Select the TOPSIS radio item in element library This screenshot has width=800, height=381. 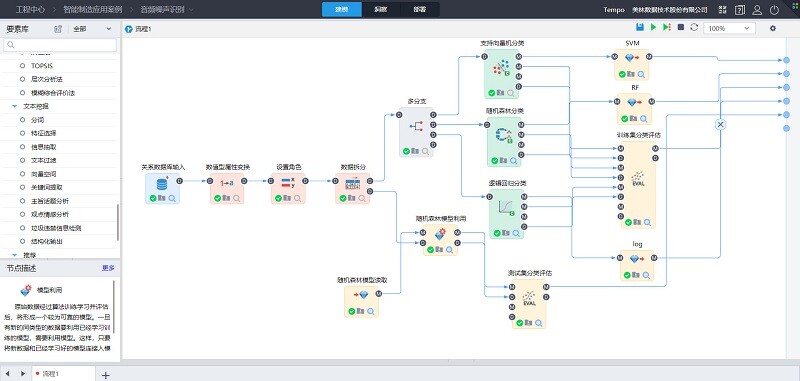[x=22, y=66]
